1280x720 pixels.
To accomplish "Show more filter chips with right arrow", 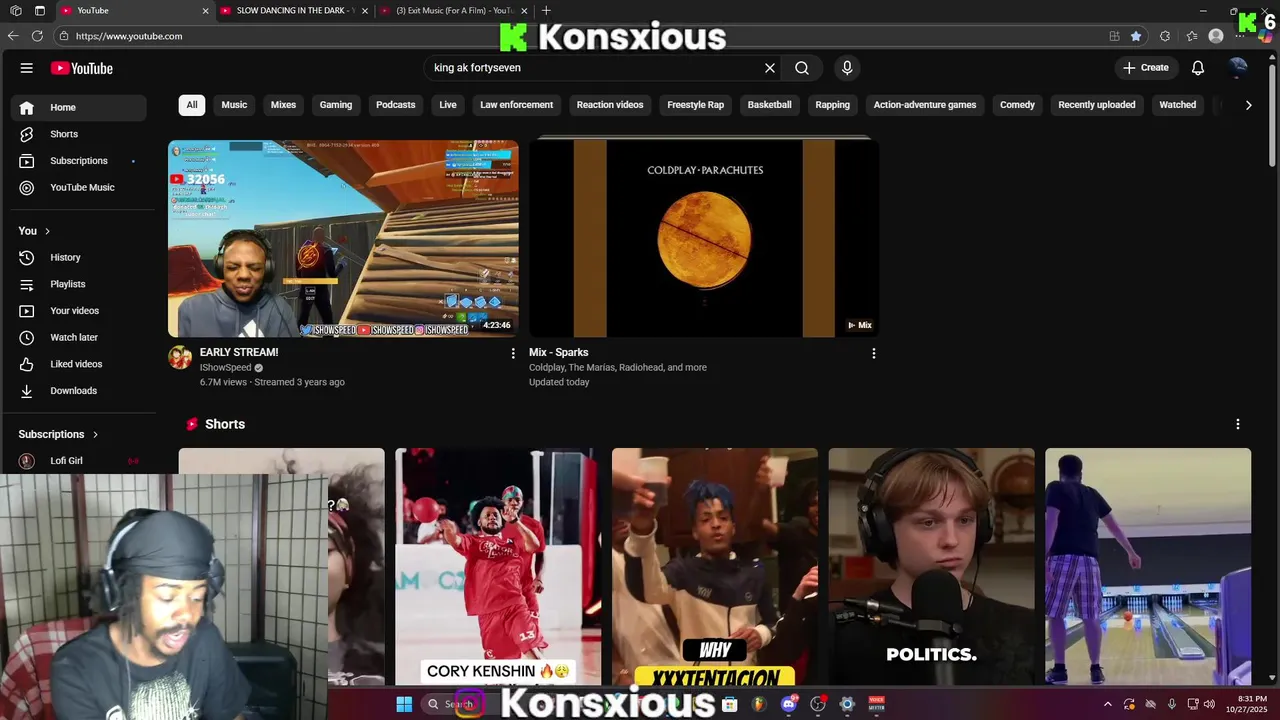I will click(x=1248, y=105).
